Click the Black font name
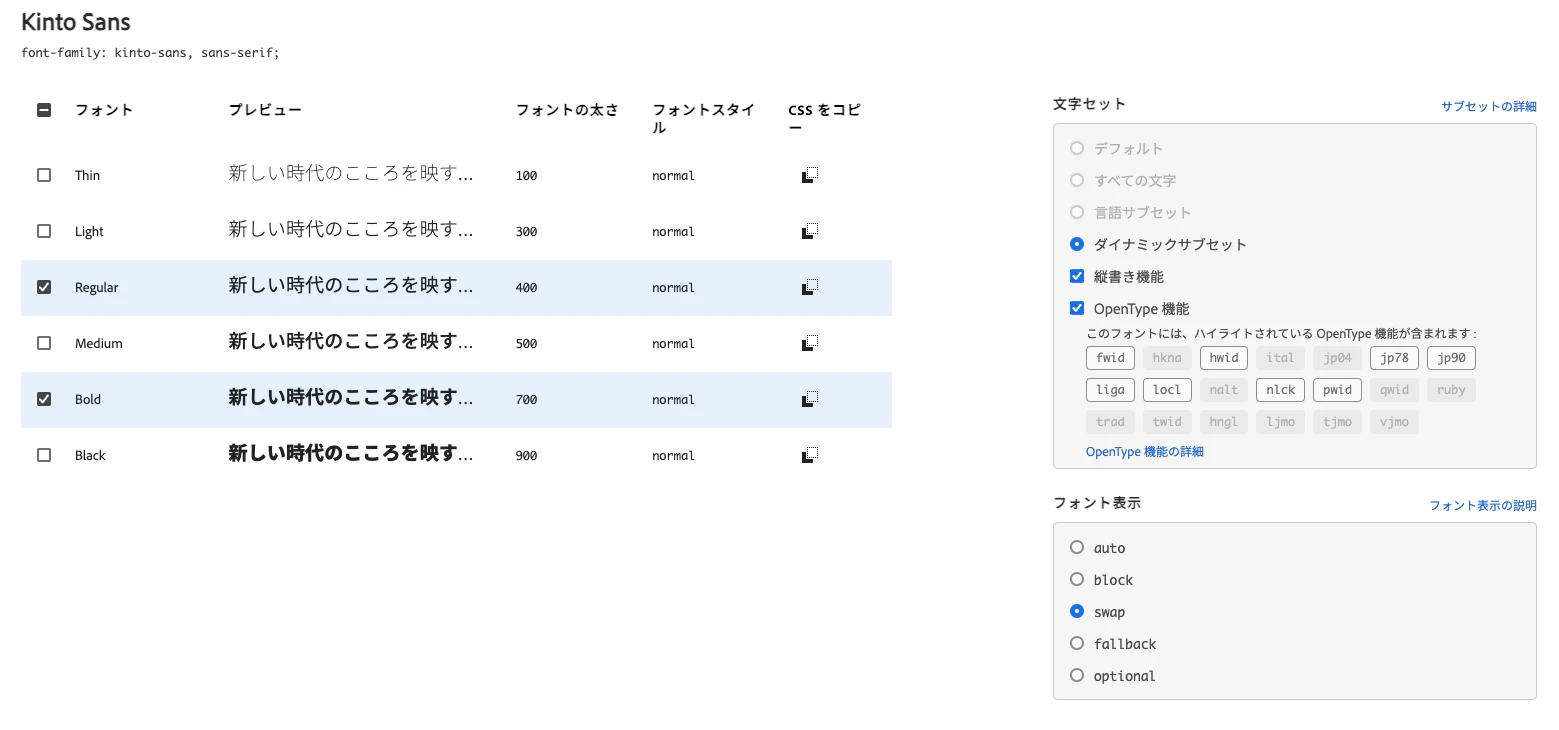 click(x=90, y=455)
